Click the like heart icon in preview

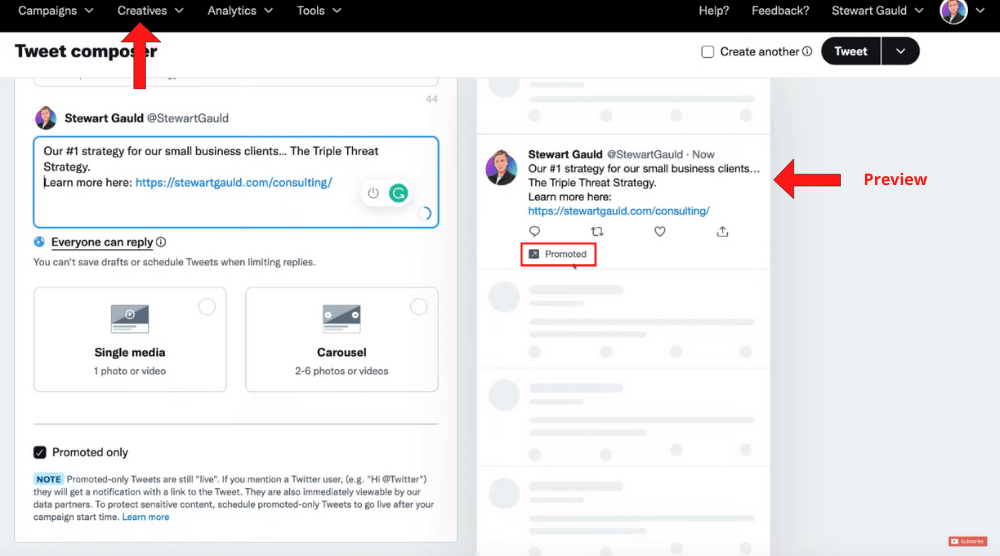(x=660, y=231)
